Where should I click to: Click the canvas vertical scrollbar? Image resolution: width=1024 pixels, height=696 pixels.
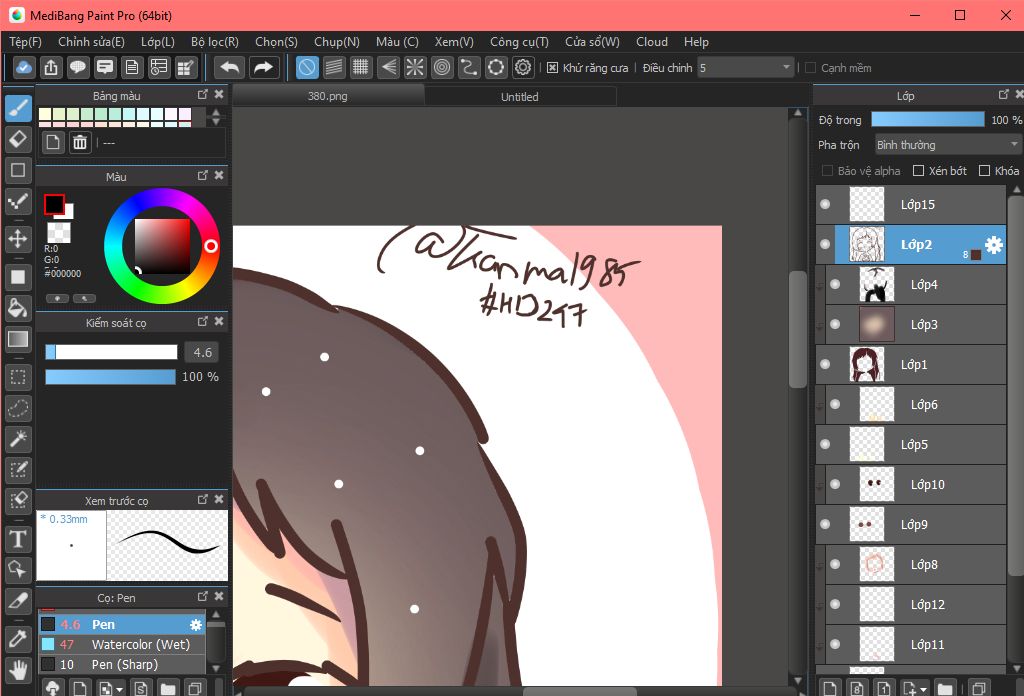click(797, 330)
